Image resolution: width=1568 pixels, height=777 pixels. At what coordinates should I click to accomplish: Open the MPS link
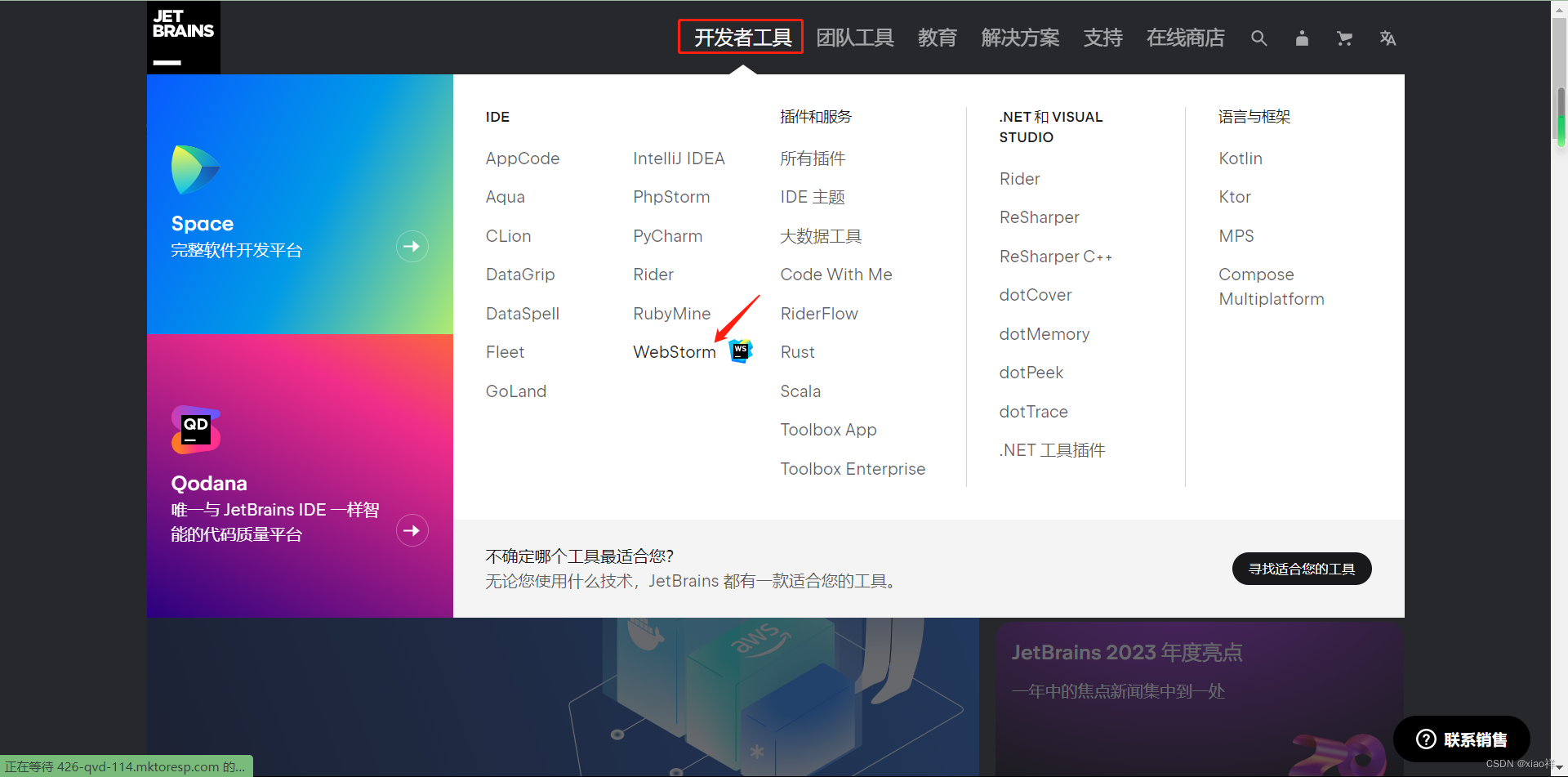pos(1236,236)
